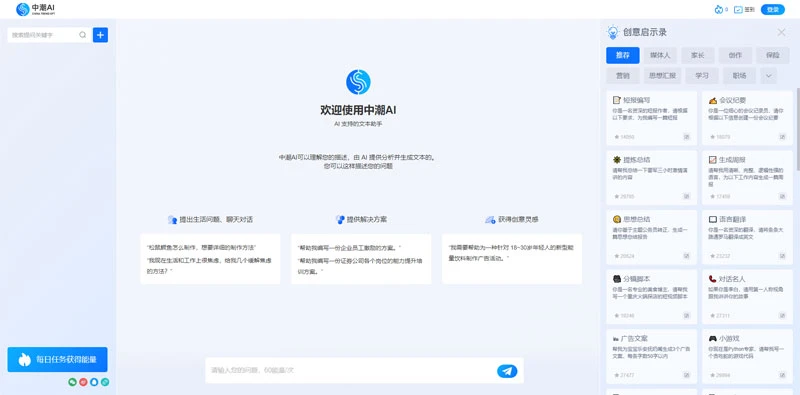Switch to the 创作 category tab

tap(735, 55)
